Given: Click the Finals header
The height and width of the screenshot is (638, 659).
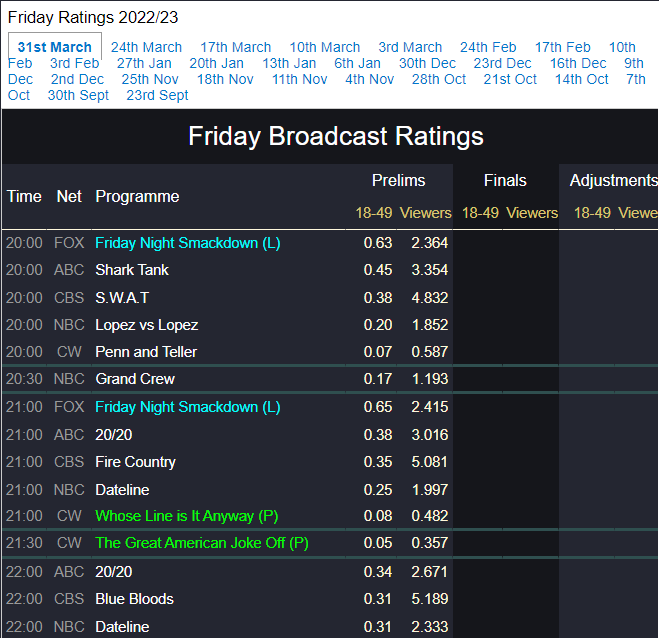Looking at the screenshot, I should [505, 180].
